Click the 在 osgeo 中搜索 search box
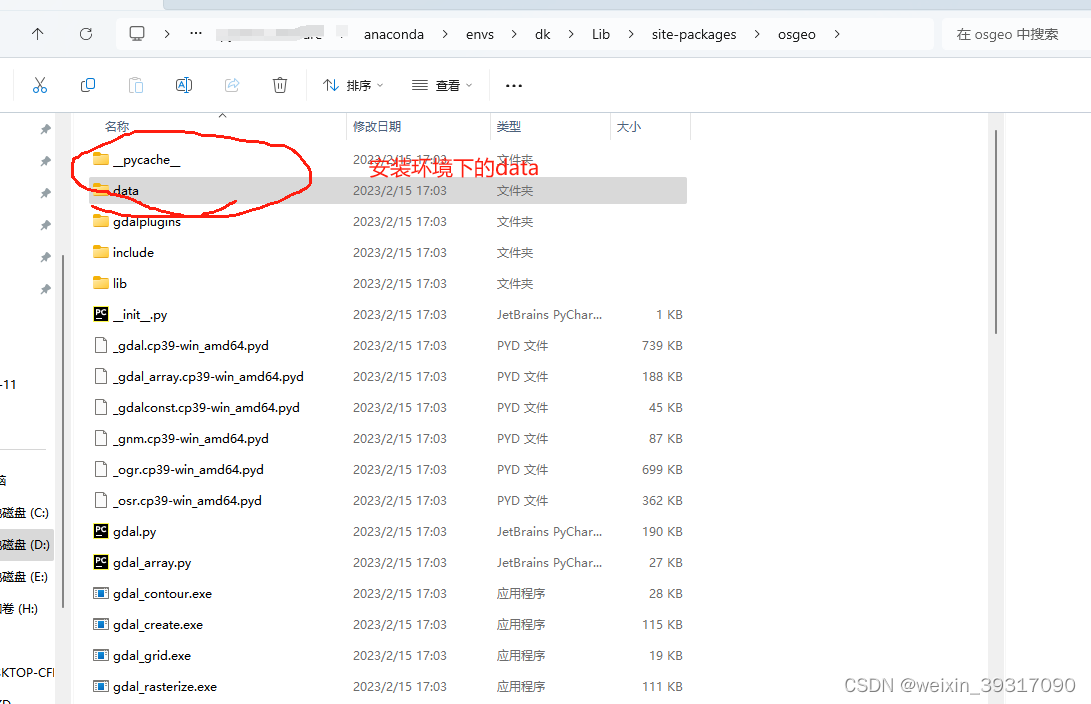 click(1010, 33)
